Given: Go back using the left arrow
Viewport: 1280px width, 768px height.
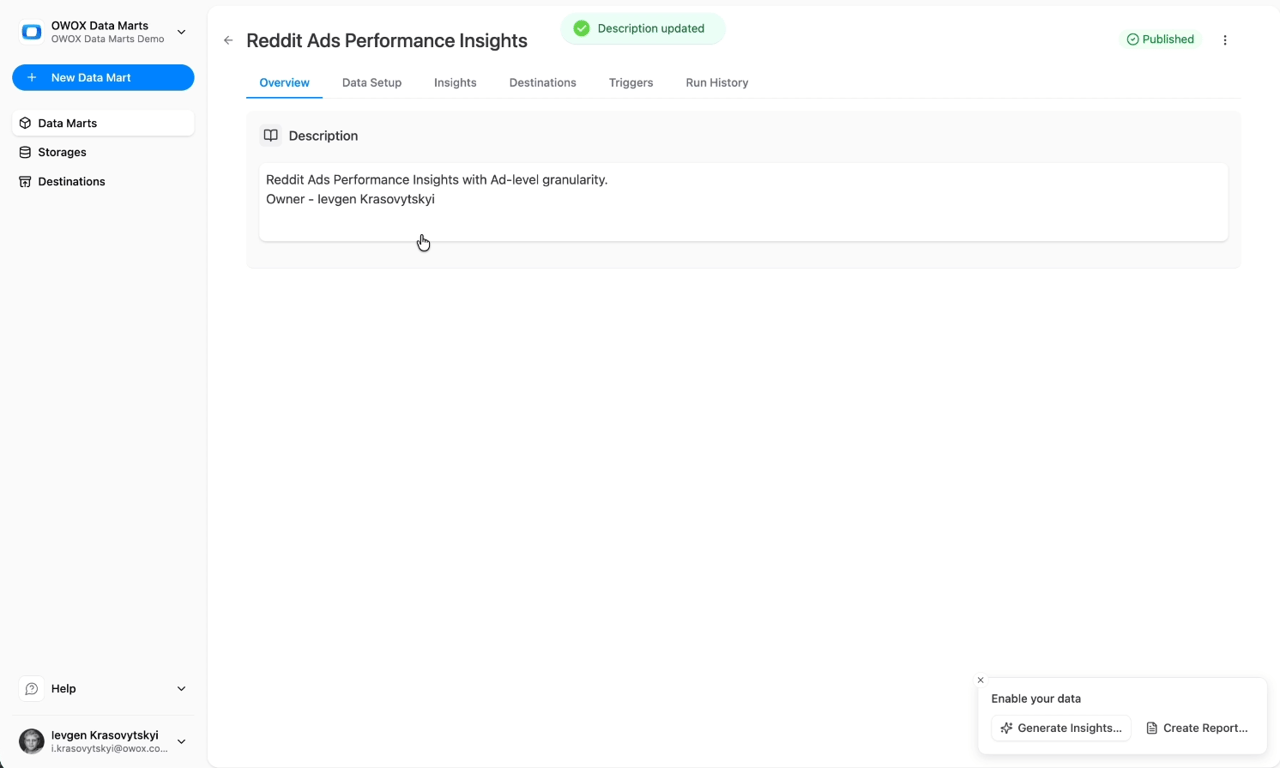Looking at the screenshot, I should tap(228, 40).
